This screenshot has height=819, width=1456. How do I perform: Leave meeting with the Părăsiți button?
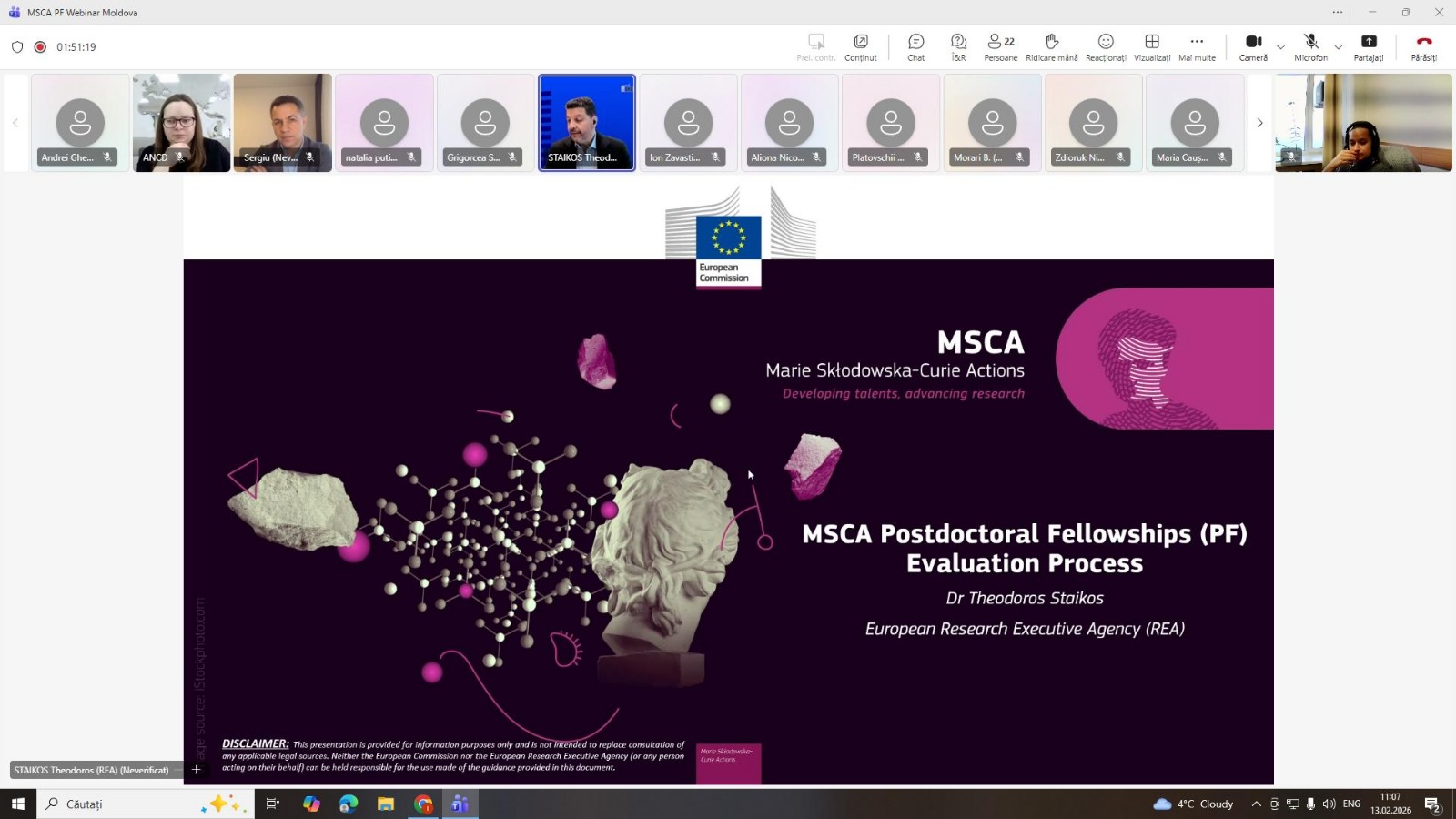tap(1424, 47)
